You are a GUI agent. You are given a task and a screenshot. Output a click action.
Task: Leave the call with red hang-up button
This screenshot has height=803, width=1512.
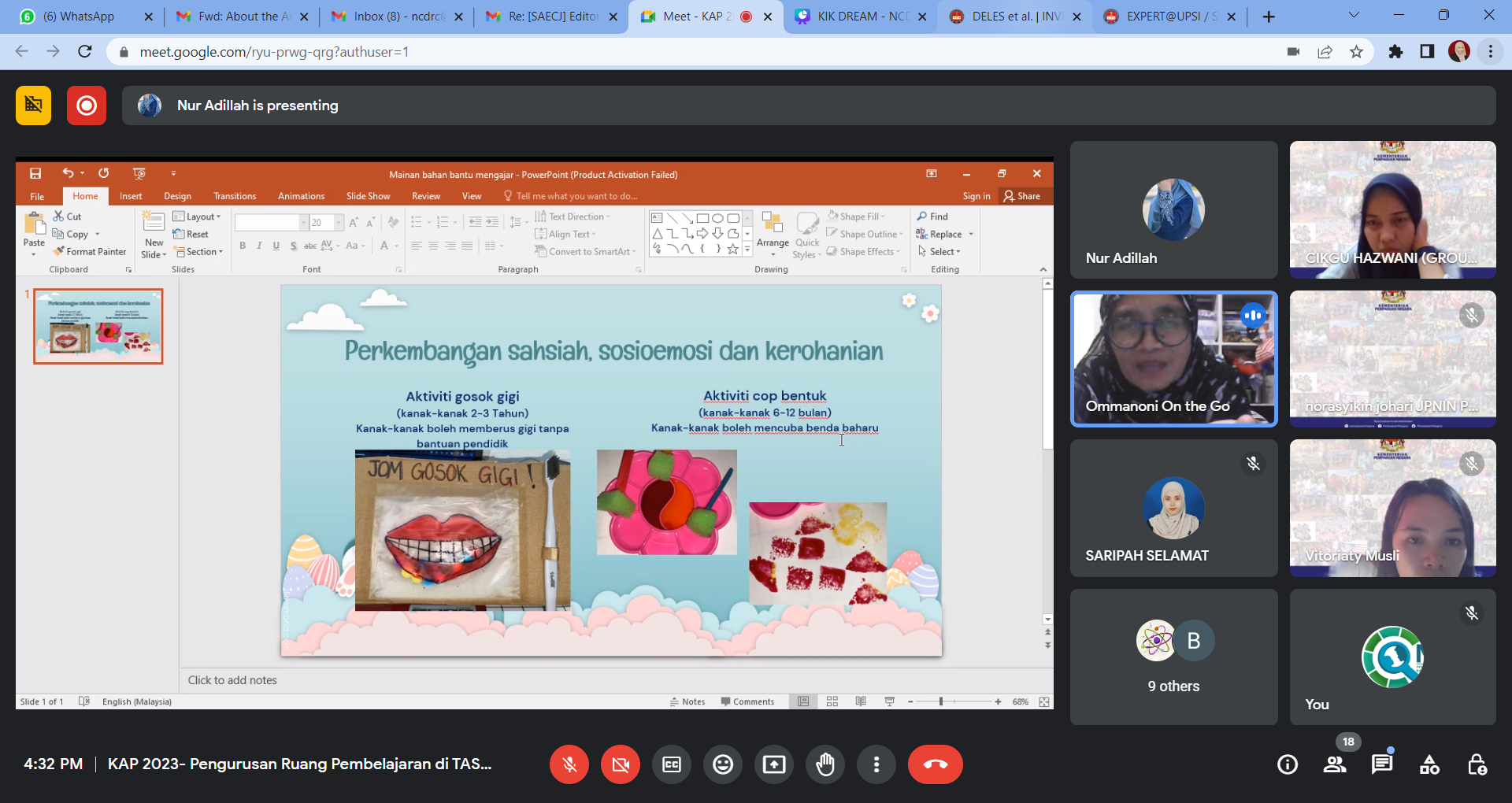coord(935,764)
